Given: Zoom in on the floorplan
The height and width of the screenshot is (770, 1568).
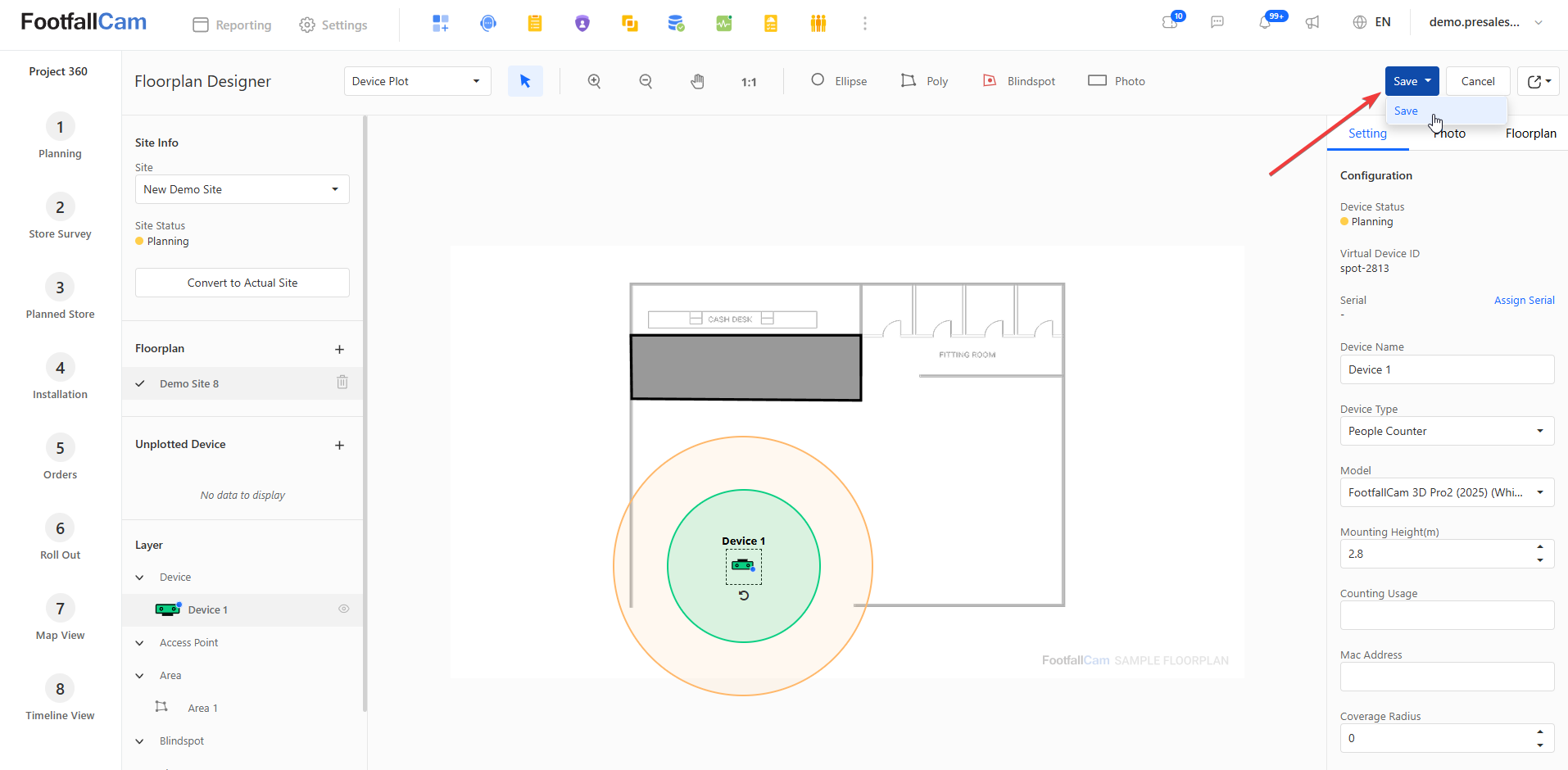Looking at the screenshot, I should [x=594, y=81].
